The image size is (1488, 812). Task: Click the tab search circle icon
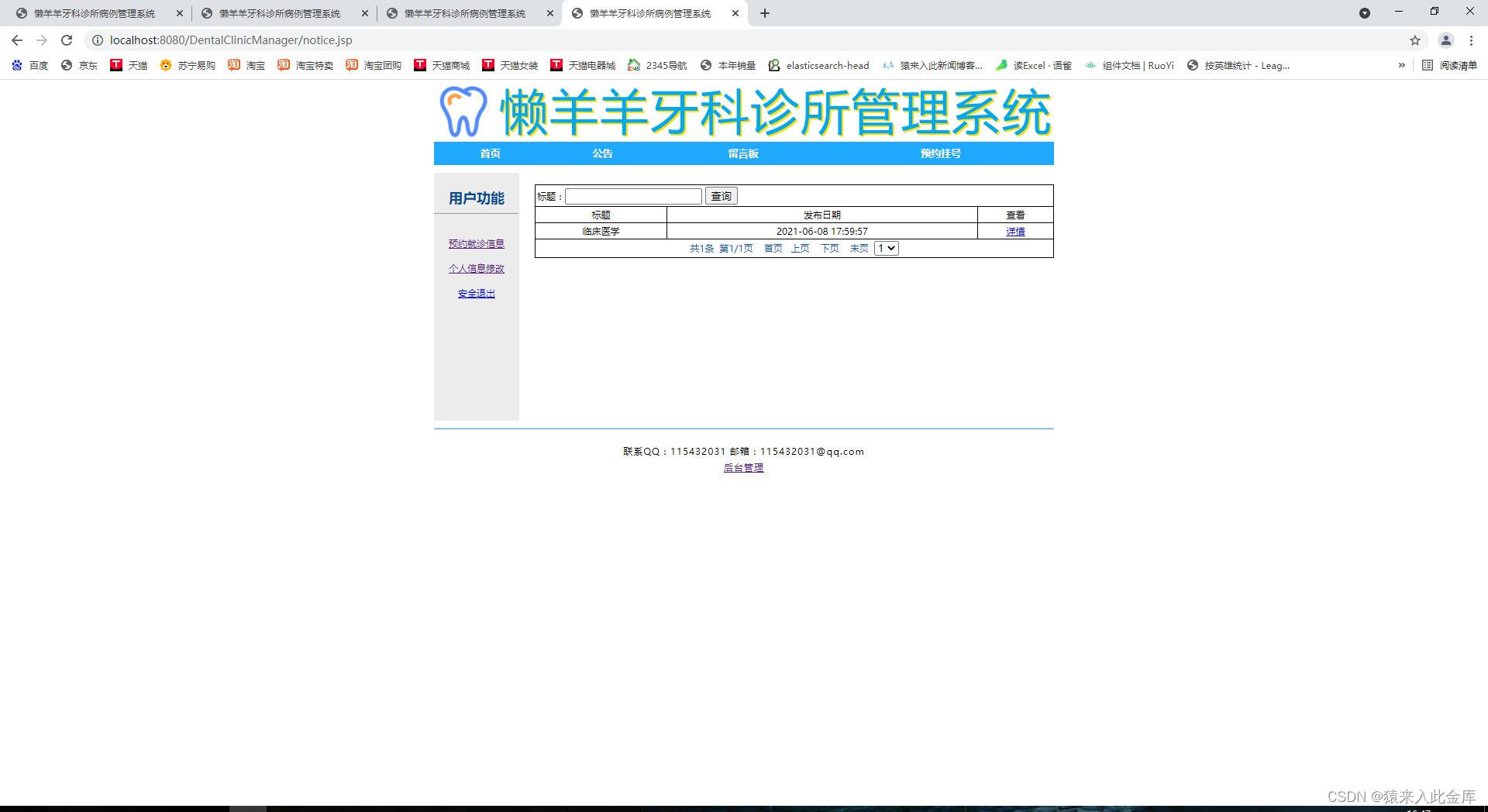[1365, 13]
